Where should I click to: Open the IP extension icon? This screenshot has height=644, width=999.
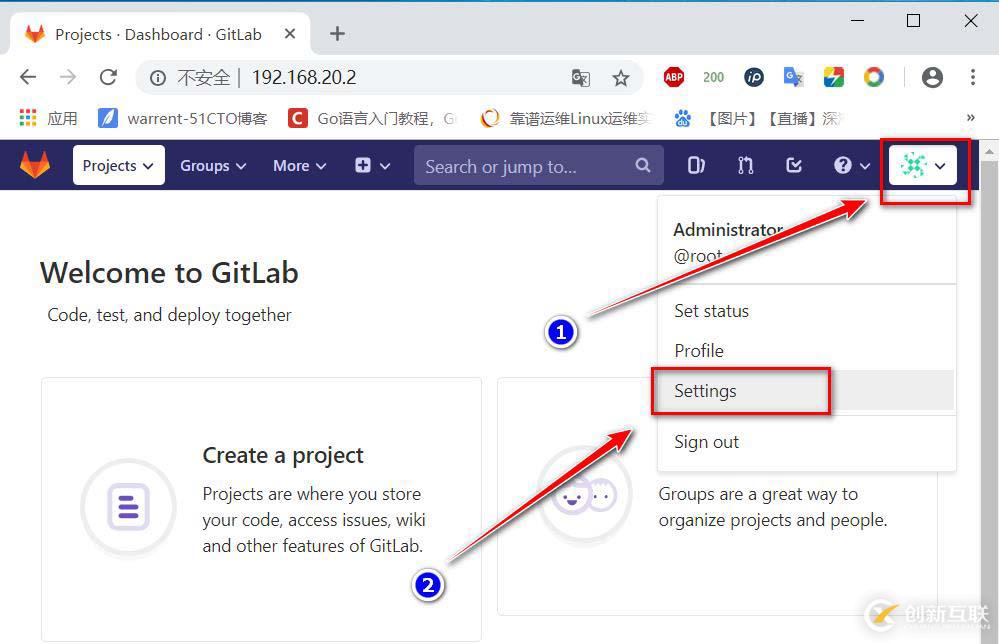point(754,77)
